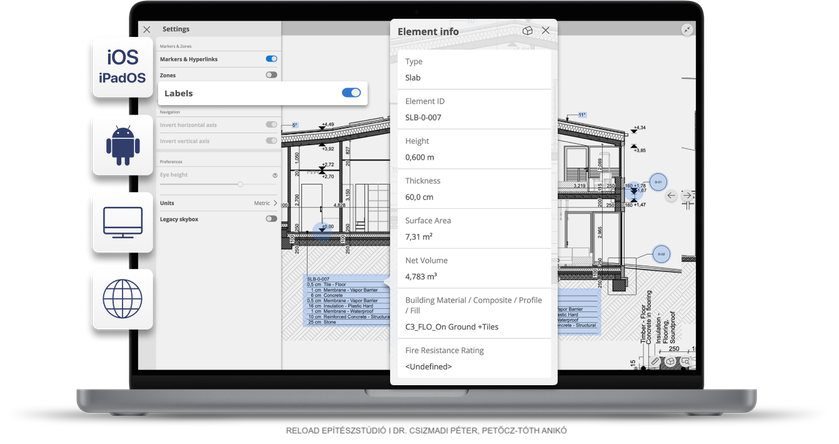This screenshot has width=839, height=444.
Task: Select the desktop monitor platform icon
Action: [123, 223]
